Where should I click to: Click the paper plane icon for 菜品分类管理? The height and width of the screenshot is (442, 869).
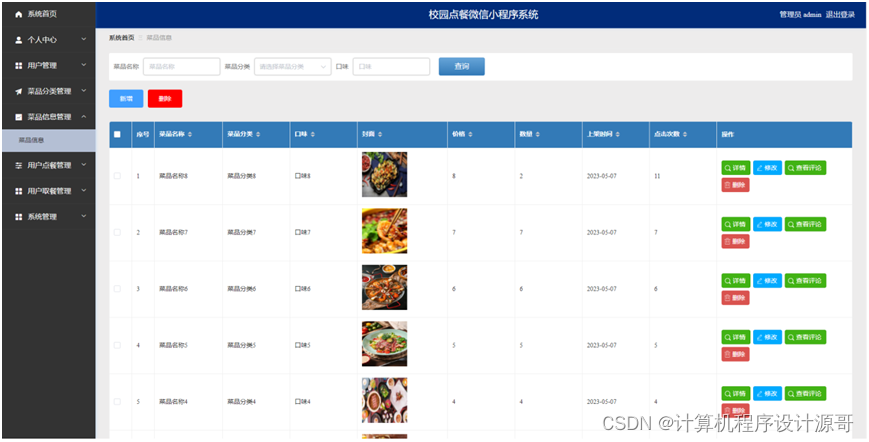[19, 91]
